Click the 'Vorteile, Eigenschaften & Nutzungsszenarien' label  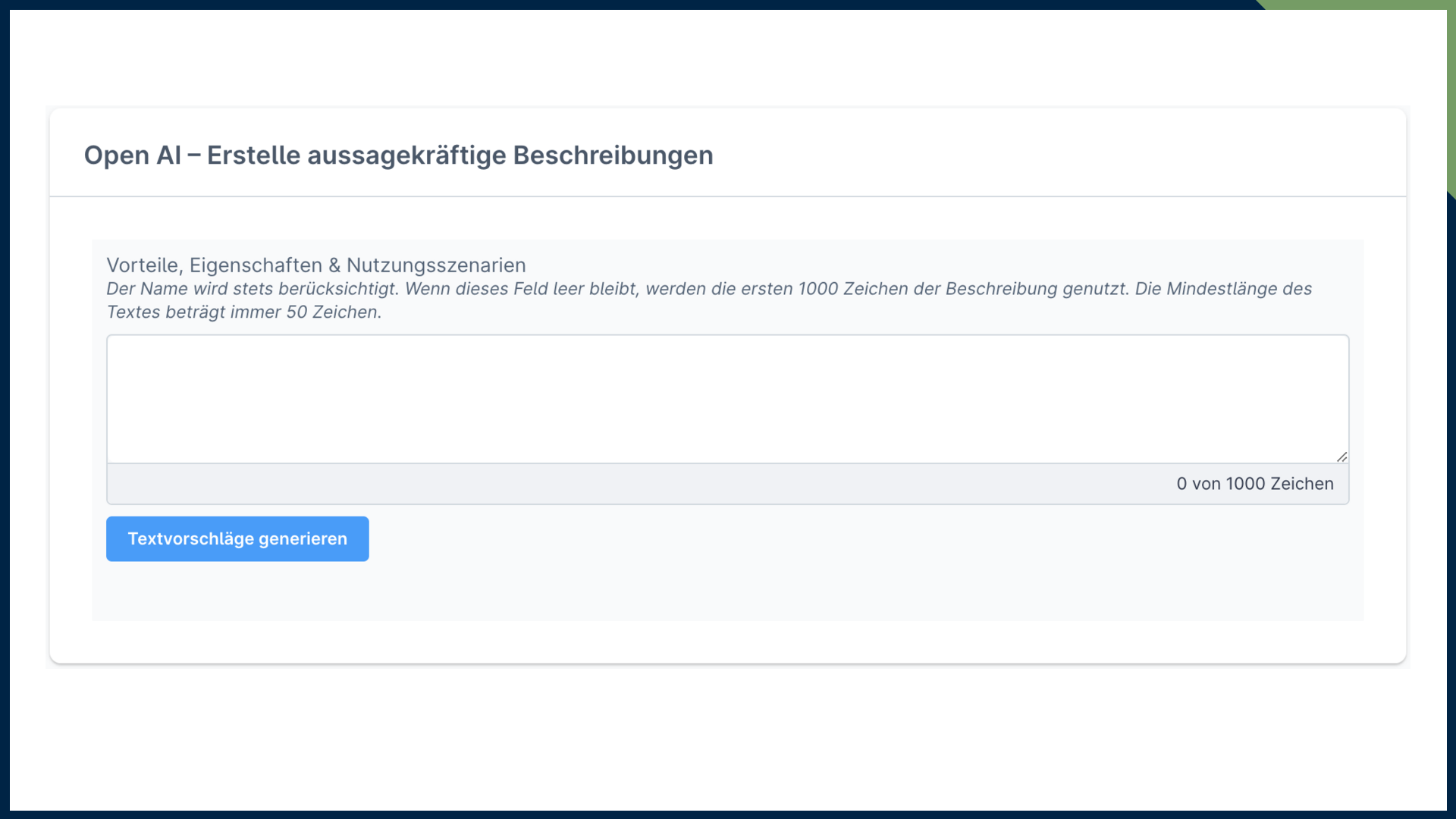[x=315, y=265]
